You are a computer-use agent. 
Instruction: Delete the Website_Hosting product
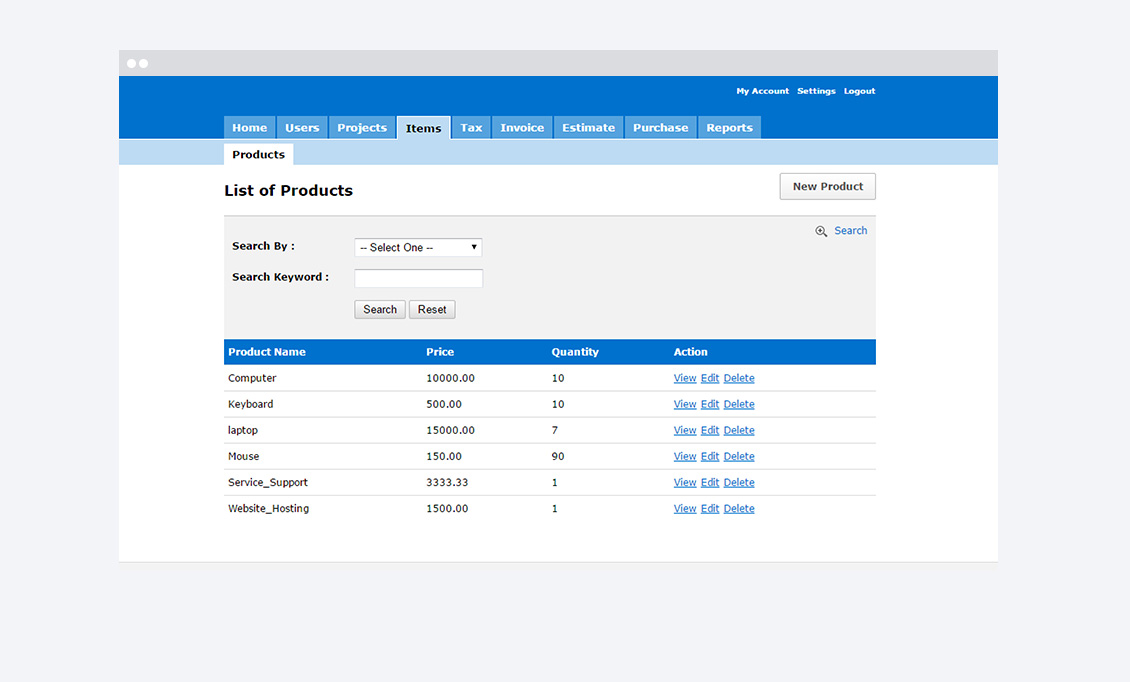pos(739,508)
